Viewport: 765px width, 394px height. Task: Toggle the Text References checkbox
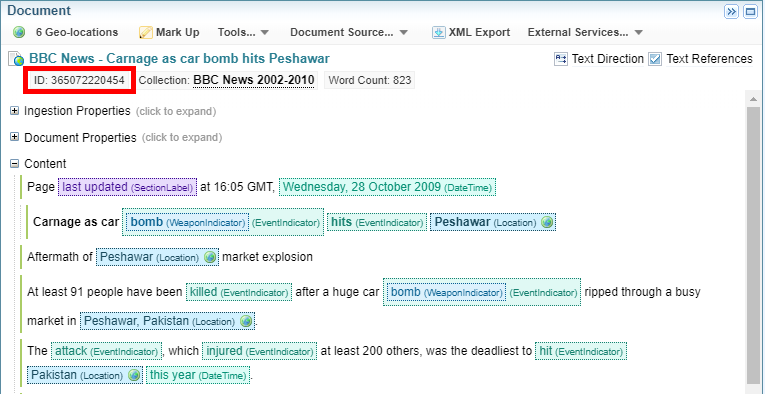(x=655, y=59)
